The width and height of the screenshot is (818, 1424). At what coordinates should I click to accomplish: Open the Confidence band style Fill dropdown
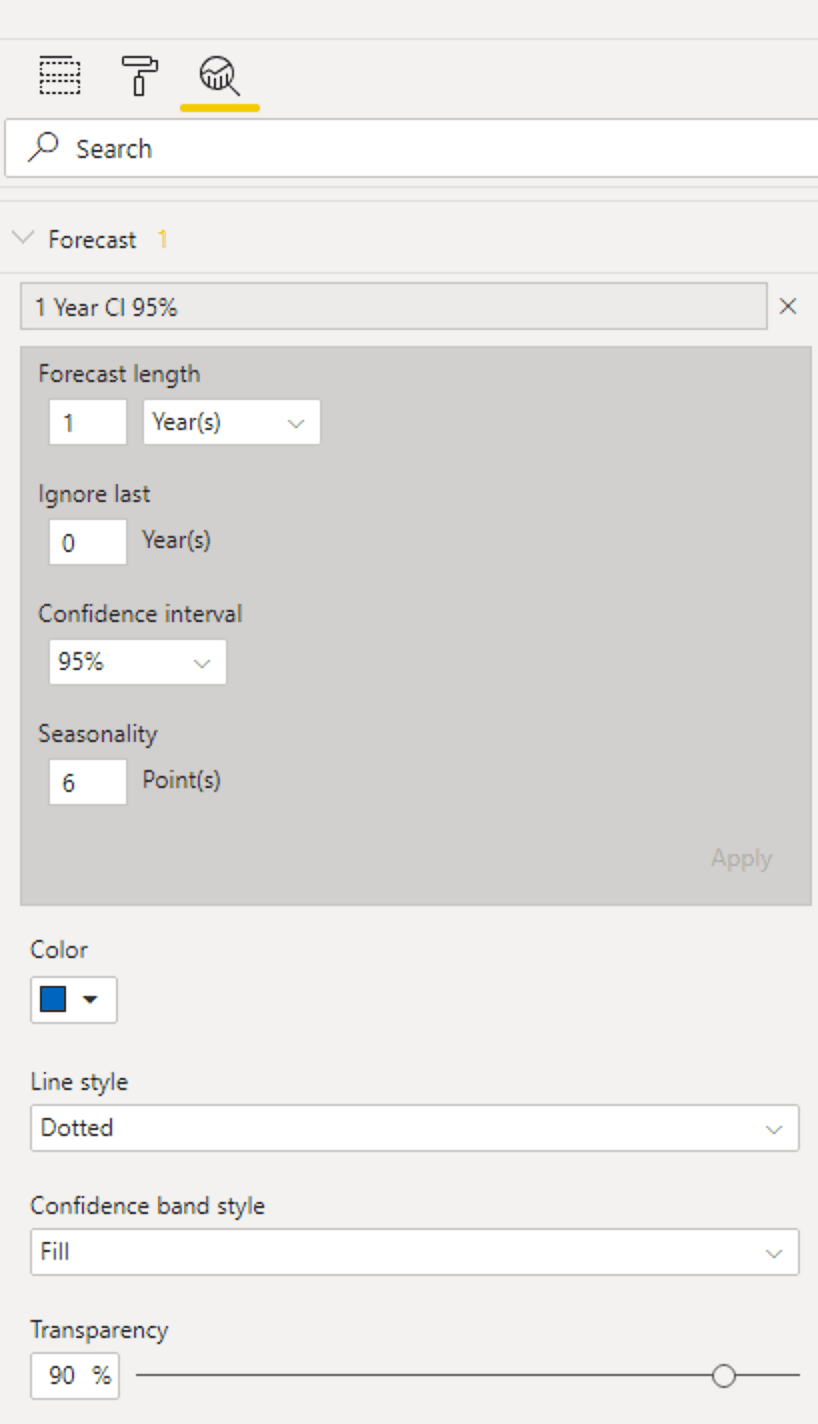coord(414,1252)
